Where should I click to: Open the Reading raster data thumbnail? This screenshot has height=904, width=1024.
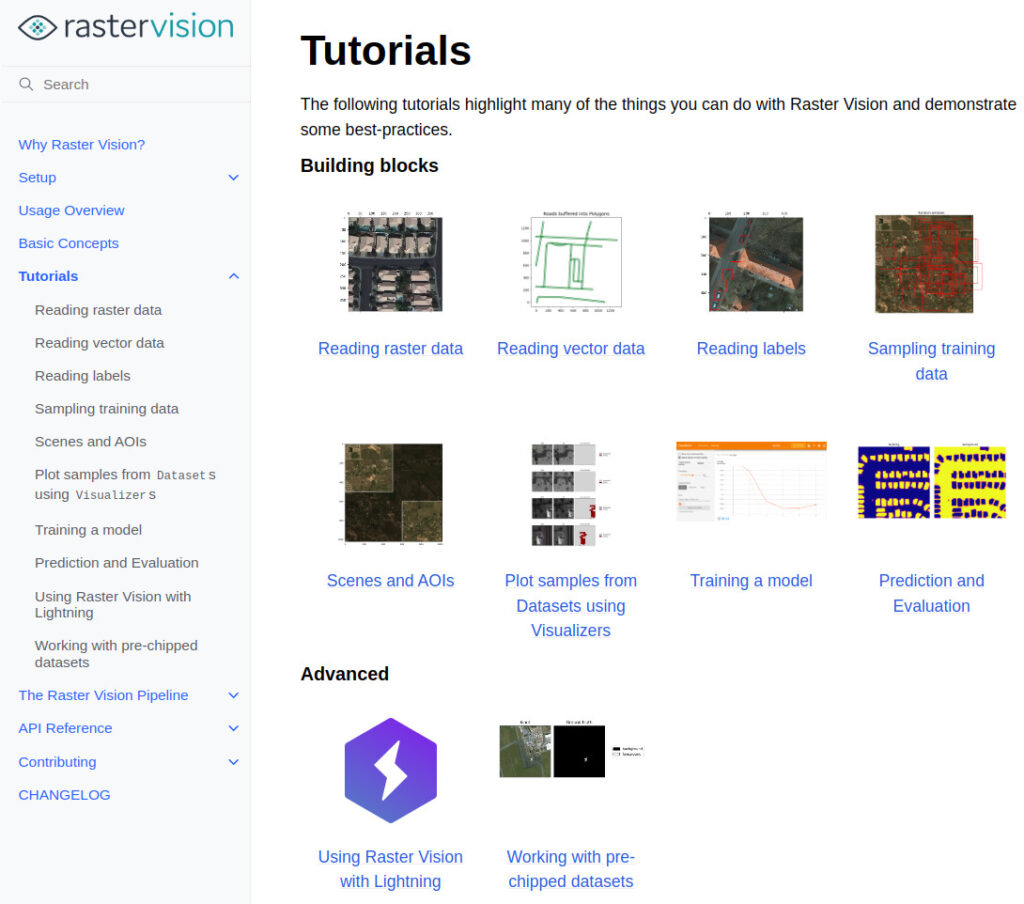pos(391,263)
